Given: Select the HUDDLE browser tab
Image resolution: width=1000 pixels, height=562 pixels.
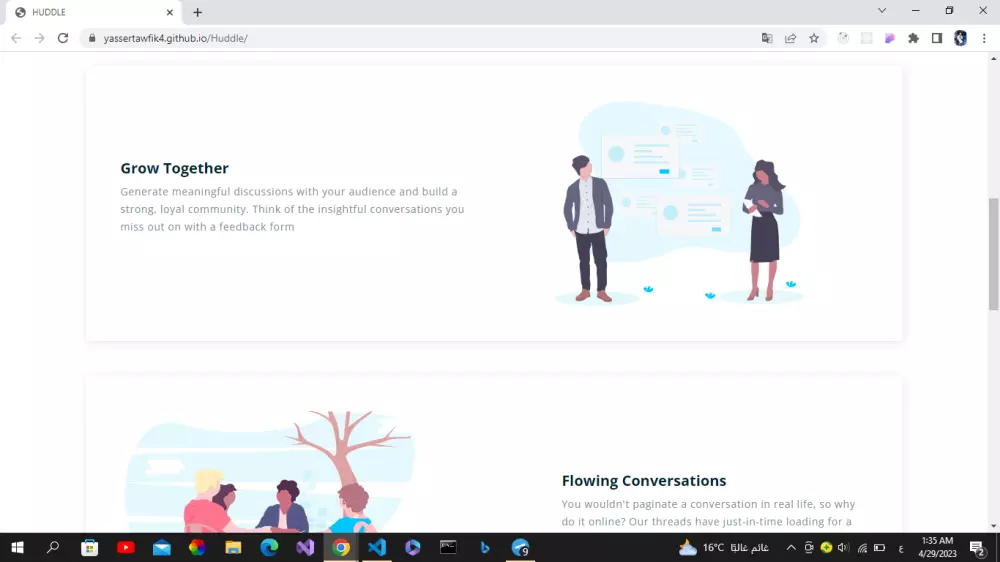Looking at the screenshot, I should point(94,12).
